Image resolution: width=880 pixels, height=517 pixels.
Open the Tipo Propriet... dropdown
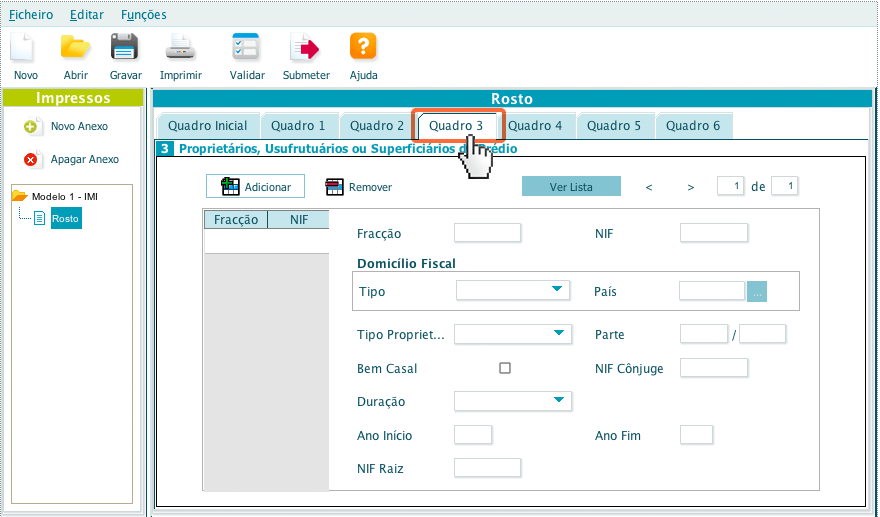(513, 334)
